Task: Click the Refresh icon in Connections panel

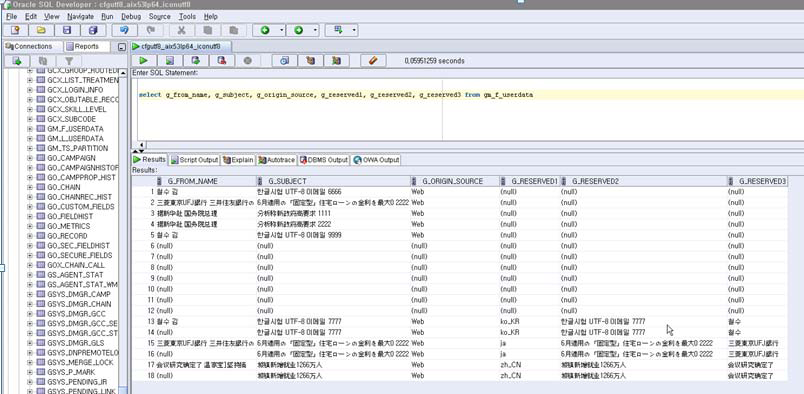Action: pos(43,61)
